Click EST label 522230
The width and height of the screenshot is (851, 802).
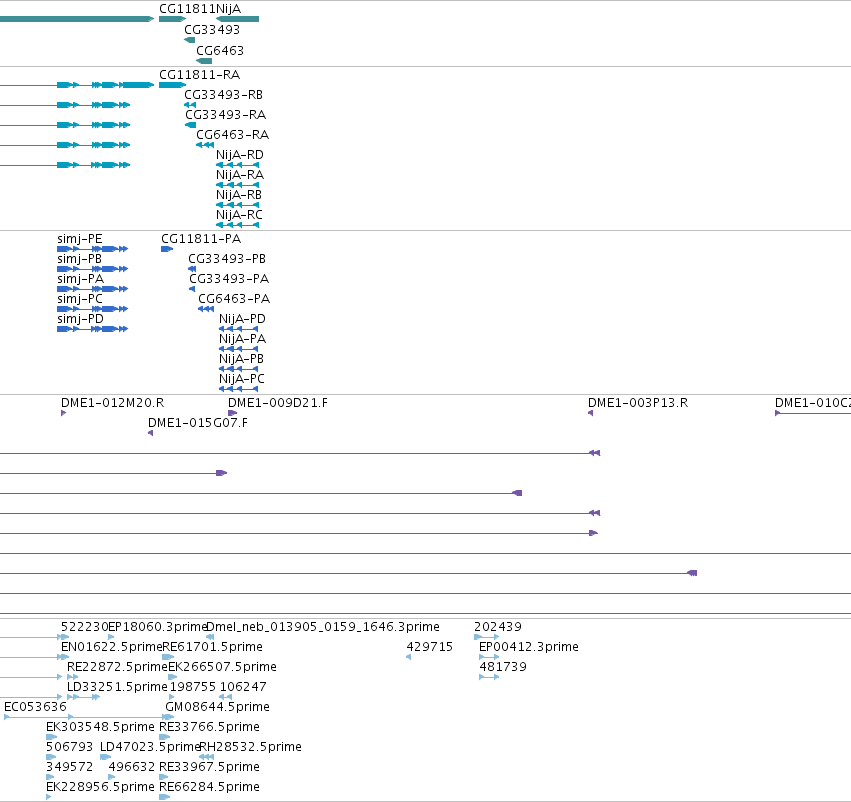coord(85,627)
